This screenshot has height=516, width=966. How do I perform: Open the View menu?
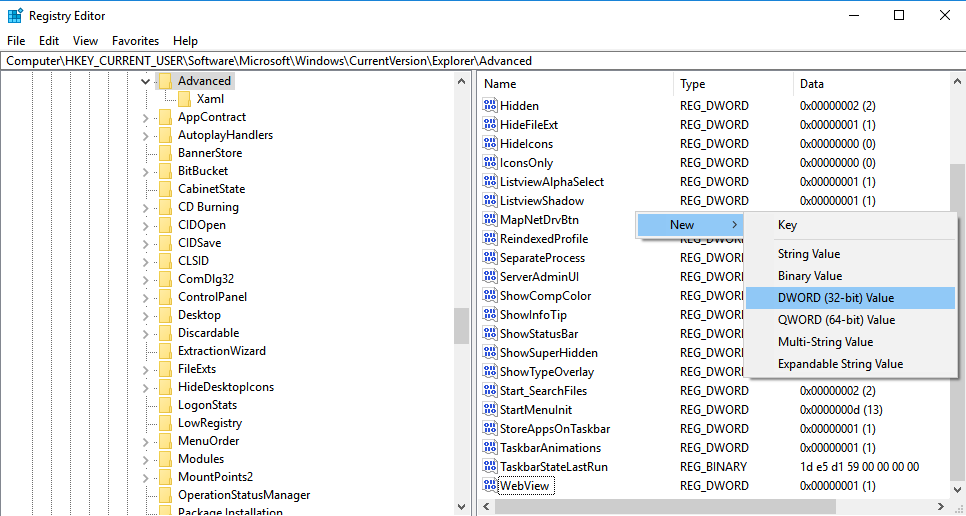coord(85,41)
